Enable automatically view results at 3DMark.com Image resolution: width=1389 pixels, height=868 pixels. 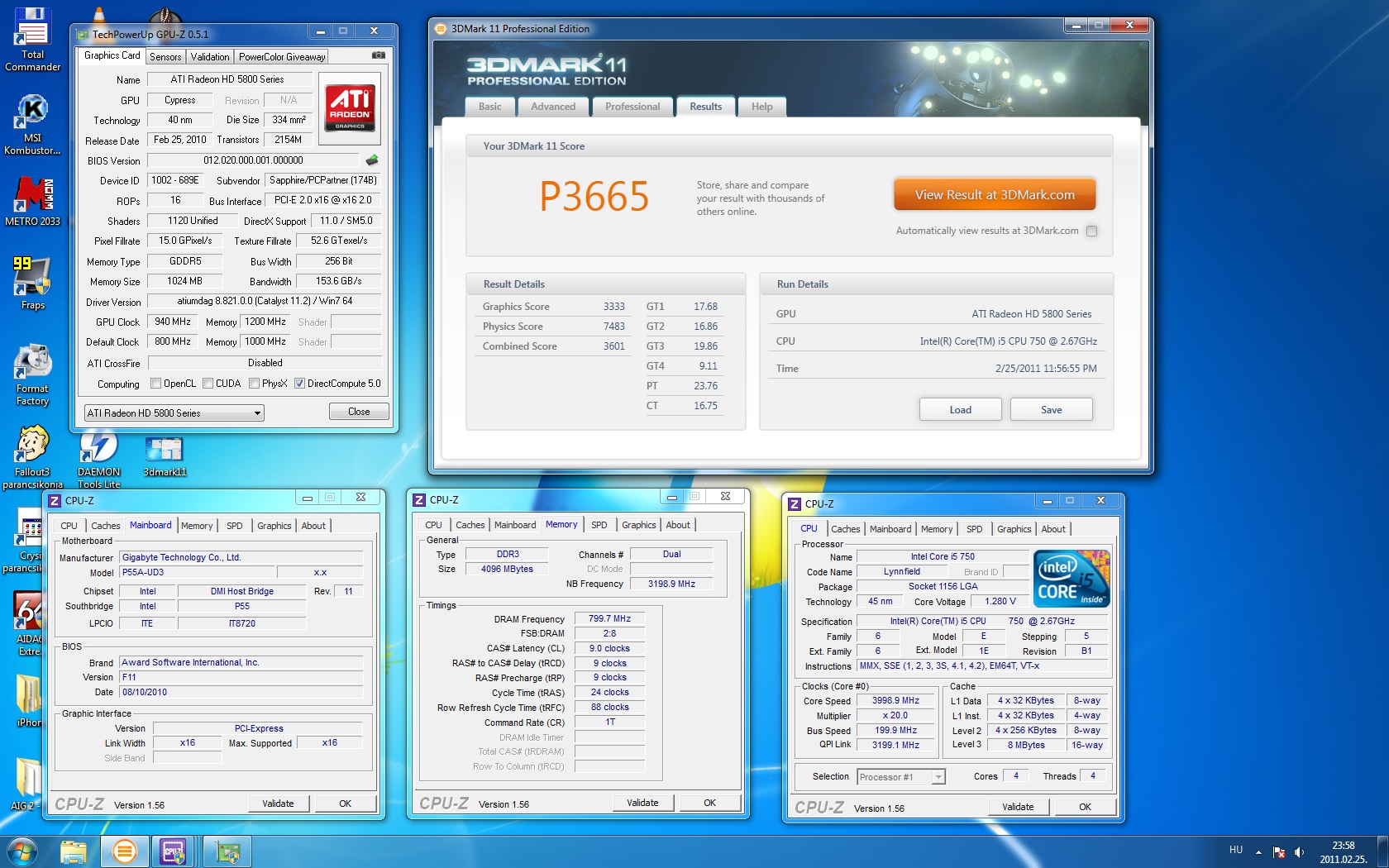[1092, 231]
